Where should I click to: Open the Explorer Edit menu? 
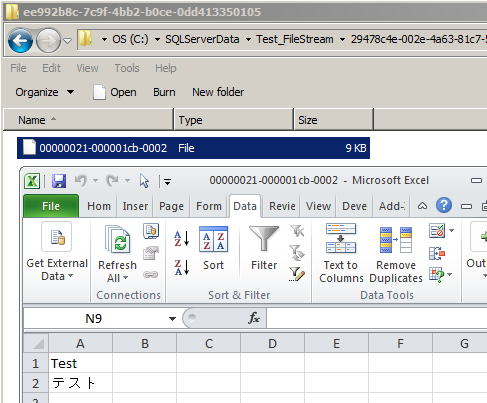[51, 68]
